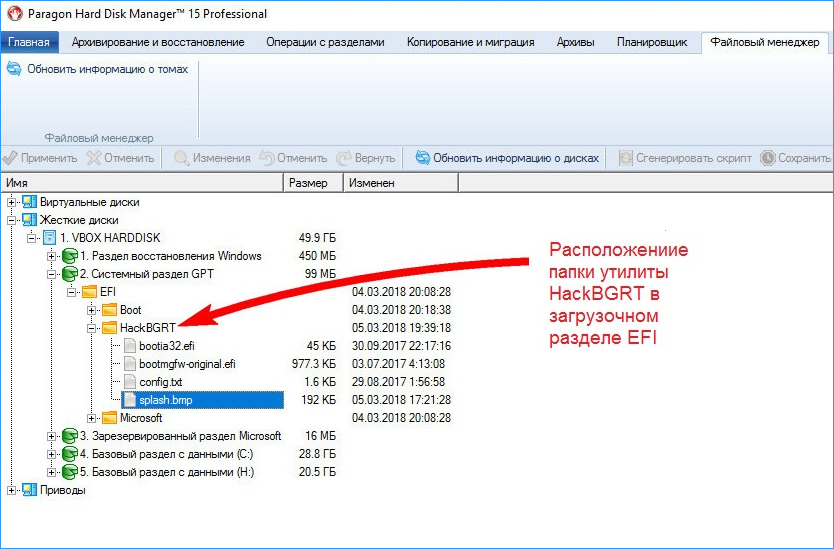834x549 pixels.
Task: Click the refresh disks info icon
Action: (423, 158)
